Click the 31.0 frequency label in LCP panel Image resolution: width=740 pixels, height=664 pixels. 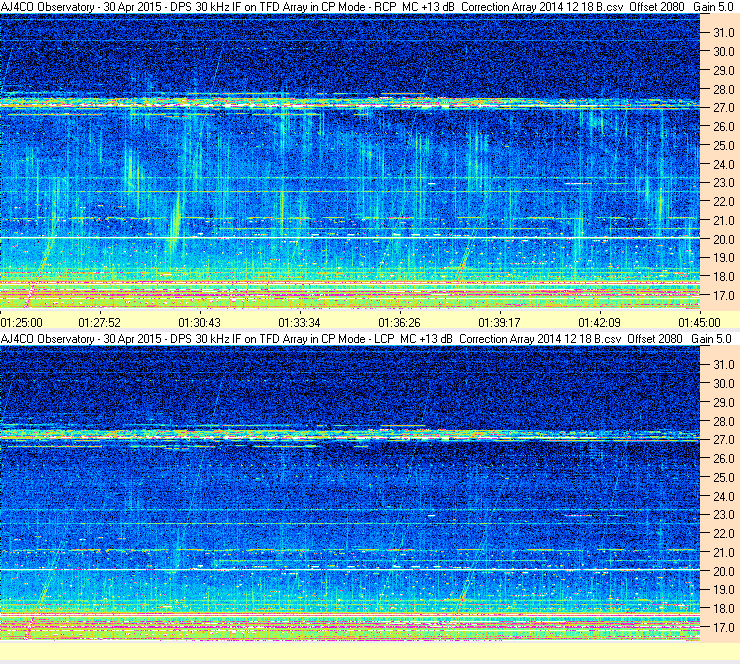click(722, 365)
